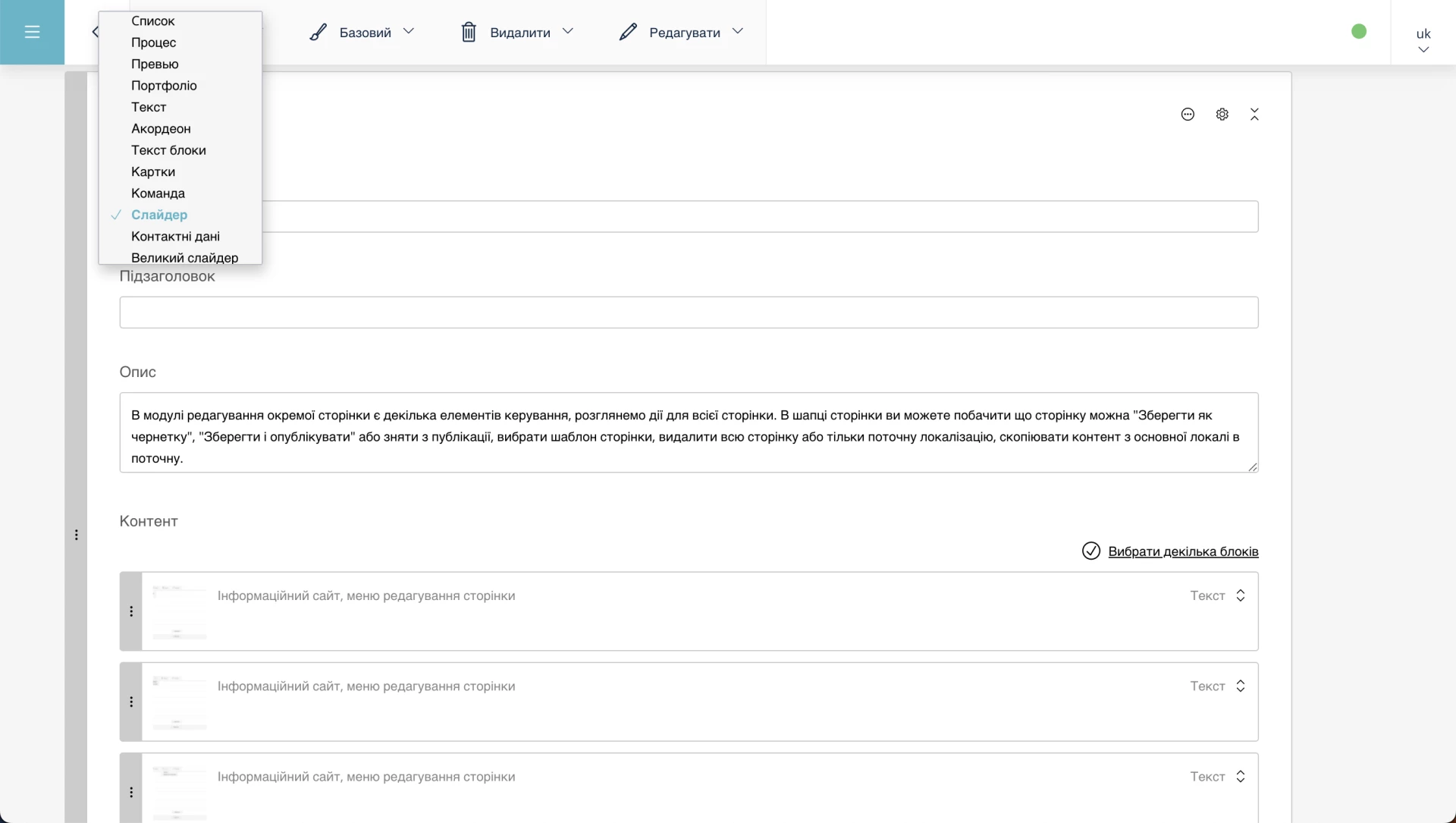Click the brush icon next to Базовий
This screenshot has width=1456, height=823.
click(x=318, y=32)
